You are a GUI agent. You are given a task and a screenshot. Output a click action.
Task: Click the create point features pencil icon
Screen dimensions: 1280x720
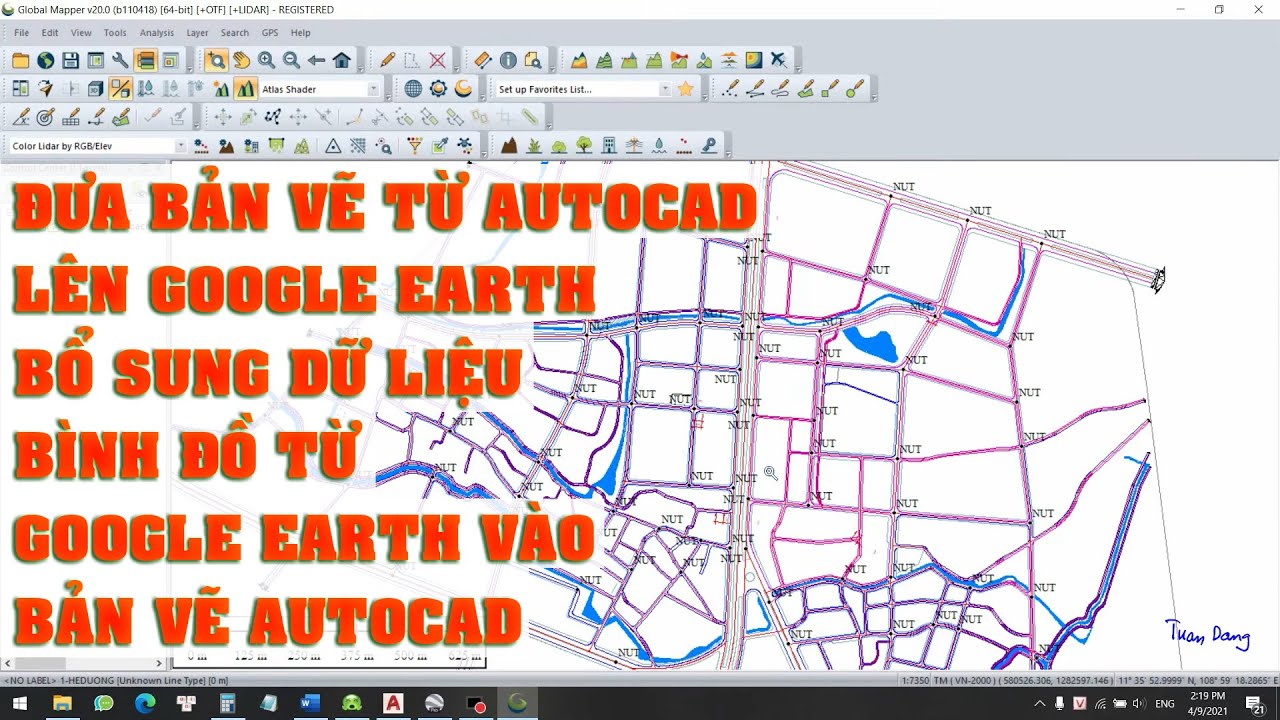(x=731, y=89)
